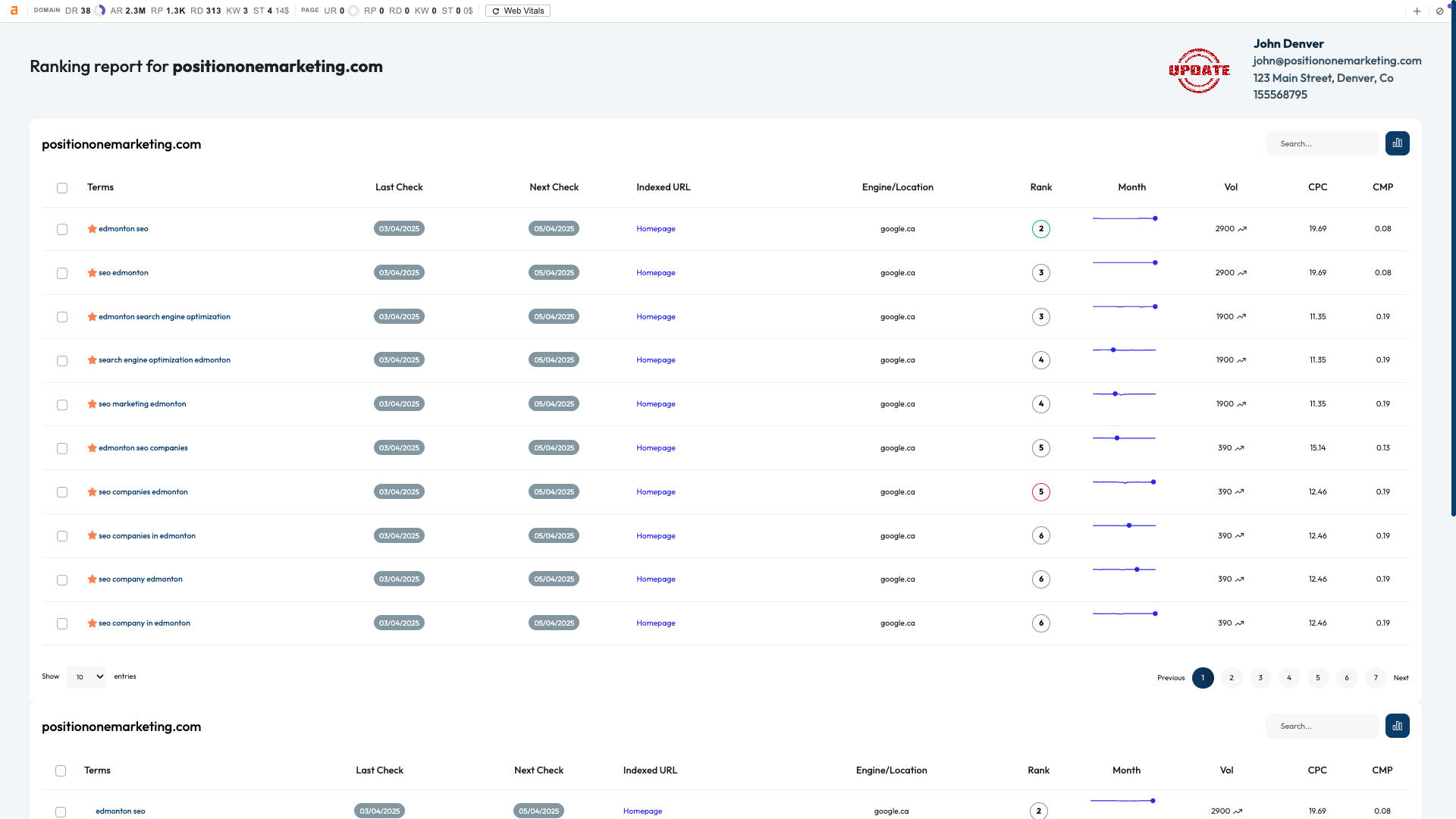Open Homepage link for seo company in edmonton

(656, 623)
